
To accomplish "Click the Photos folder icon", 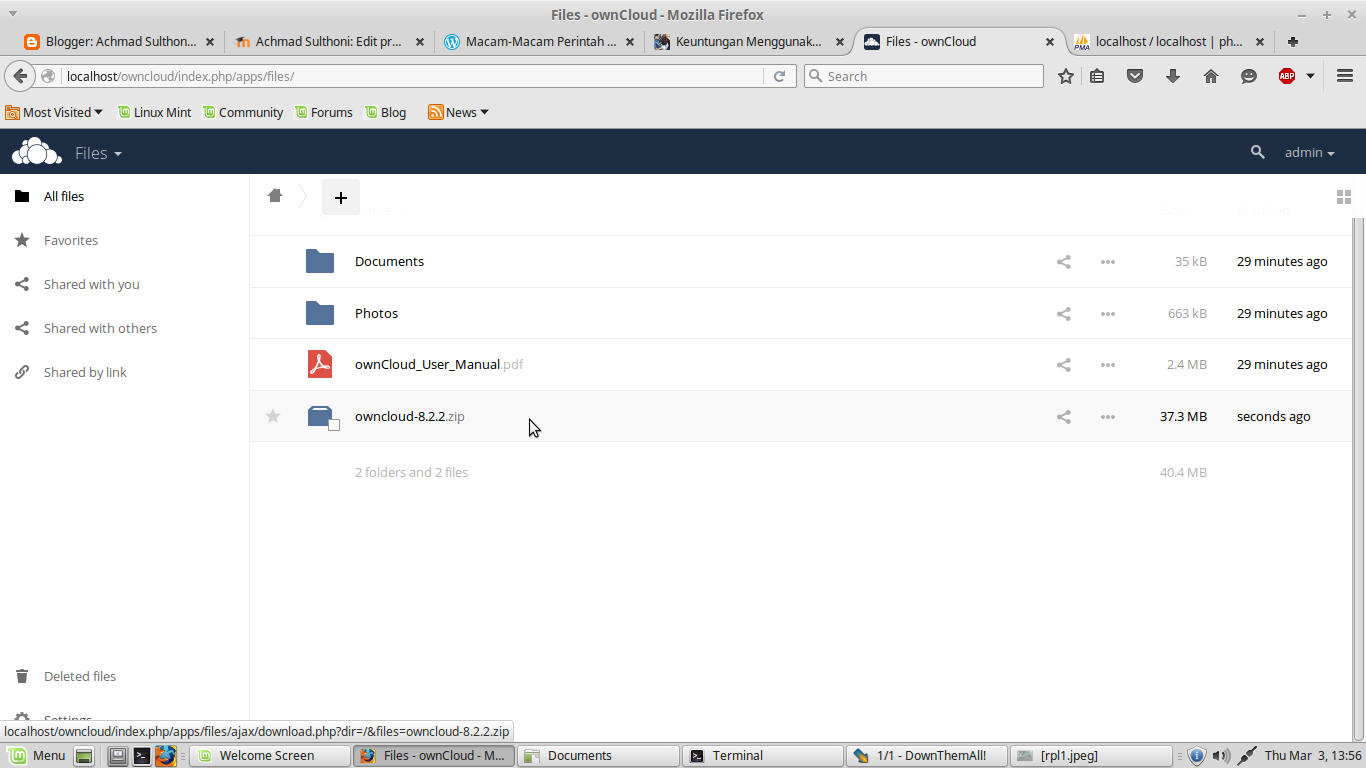I will (320, 313).
